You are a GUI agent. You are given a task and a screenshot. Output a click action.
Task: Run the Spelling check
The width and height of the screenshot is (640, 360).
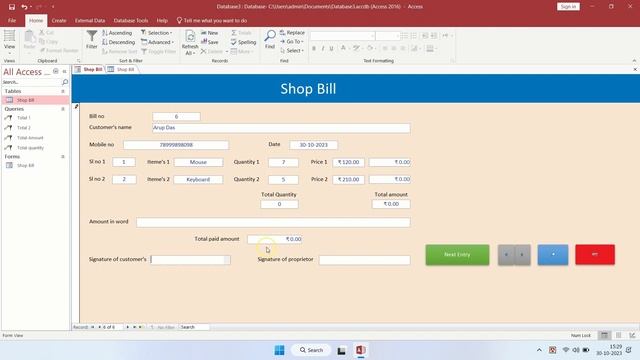click(x=243, y=42)
